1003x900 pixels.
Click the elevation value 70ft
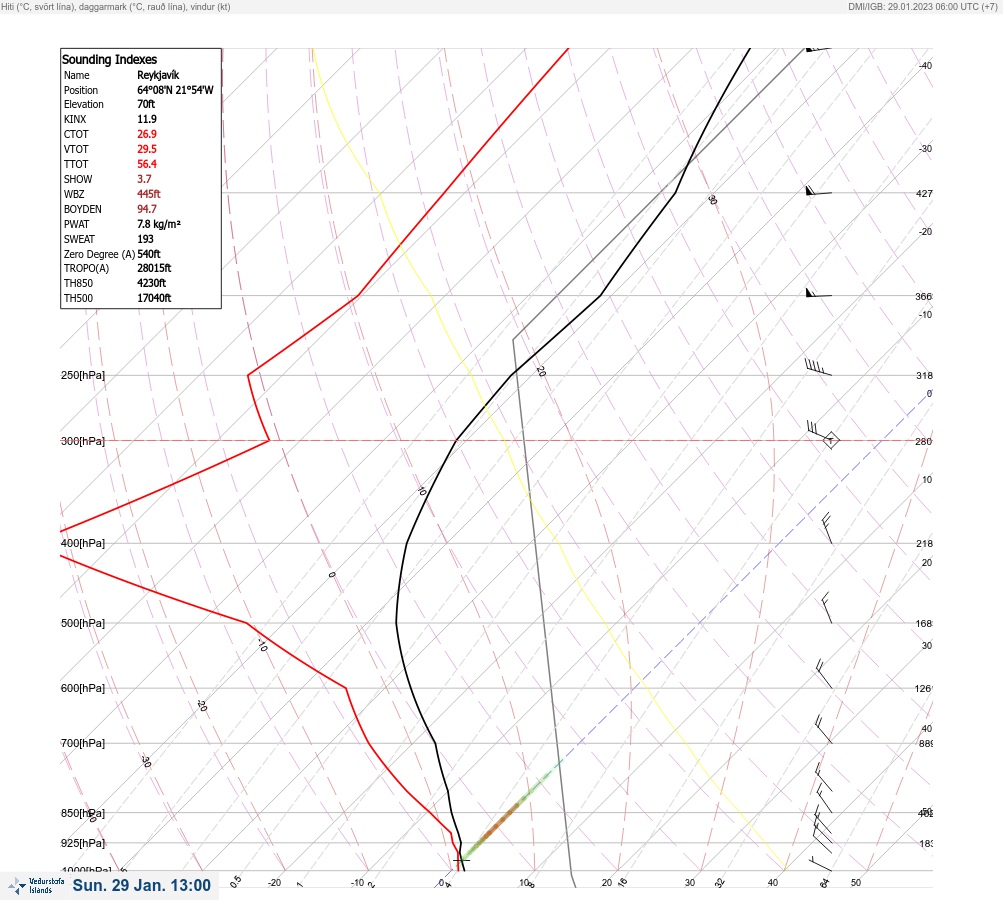coord(146,104)
